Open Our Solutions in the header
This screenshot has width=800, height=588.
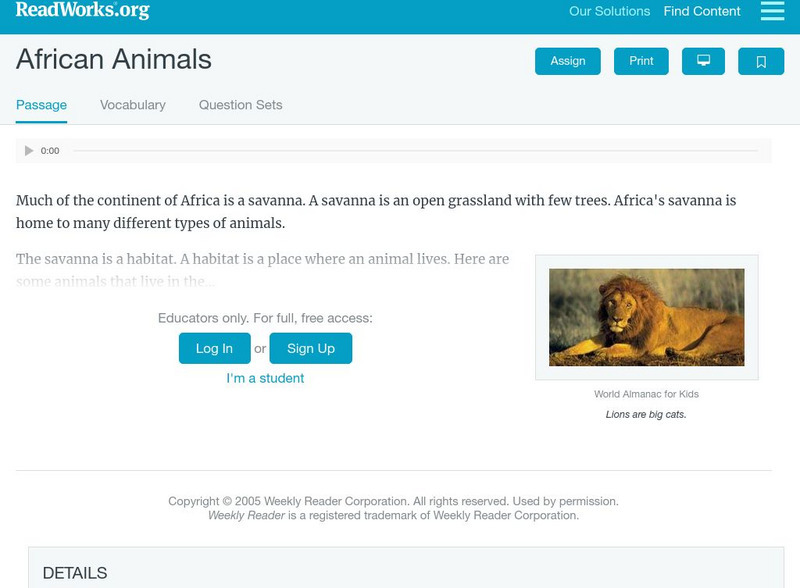pos(609,12)
